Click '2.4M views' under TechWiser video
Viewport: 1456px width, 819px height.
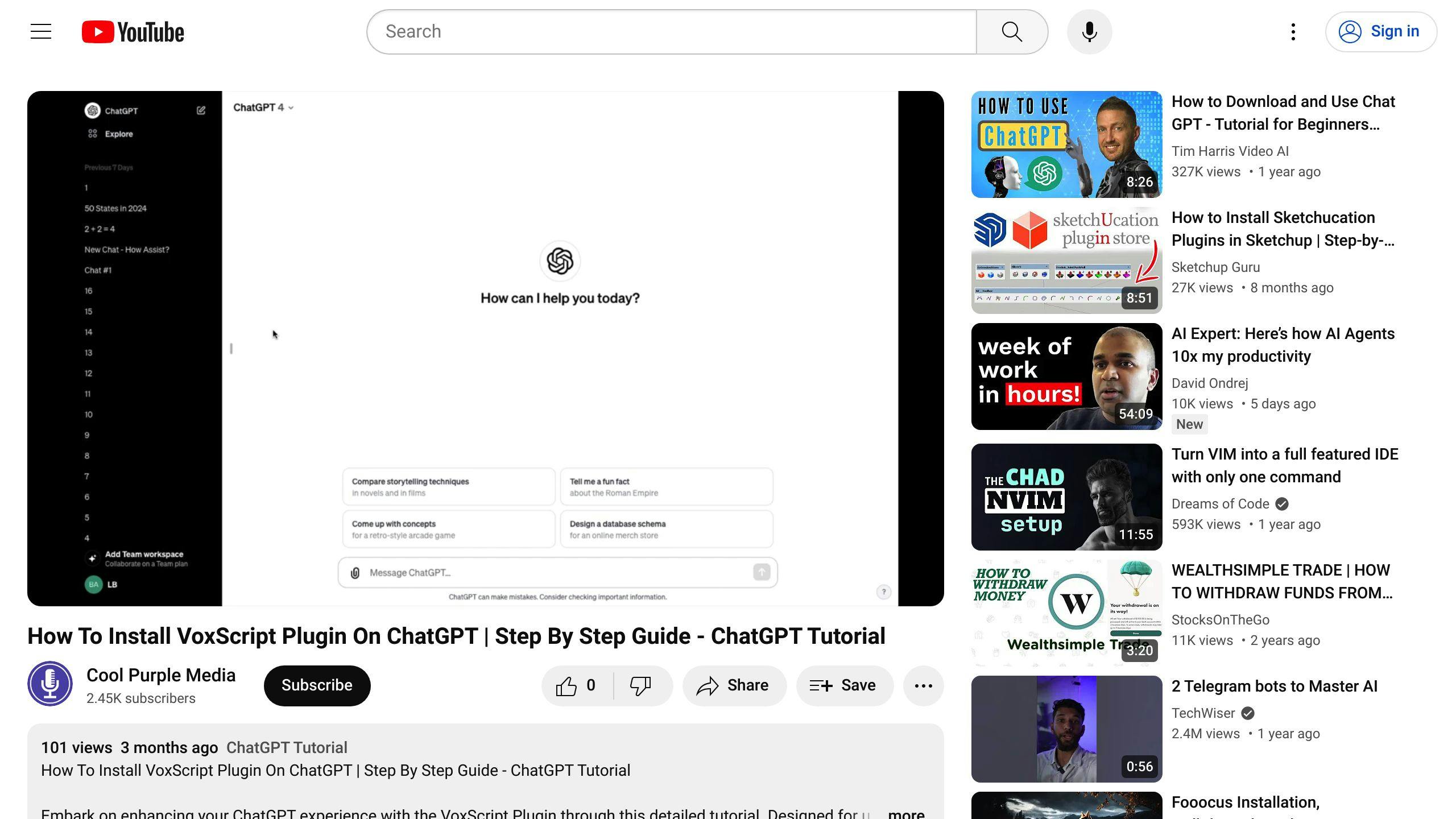(x=1205, y=734)
